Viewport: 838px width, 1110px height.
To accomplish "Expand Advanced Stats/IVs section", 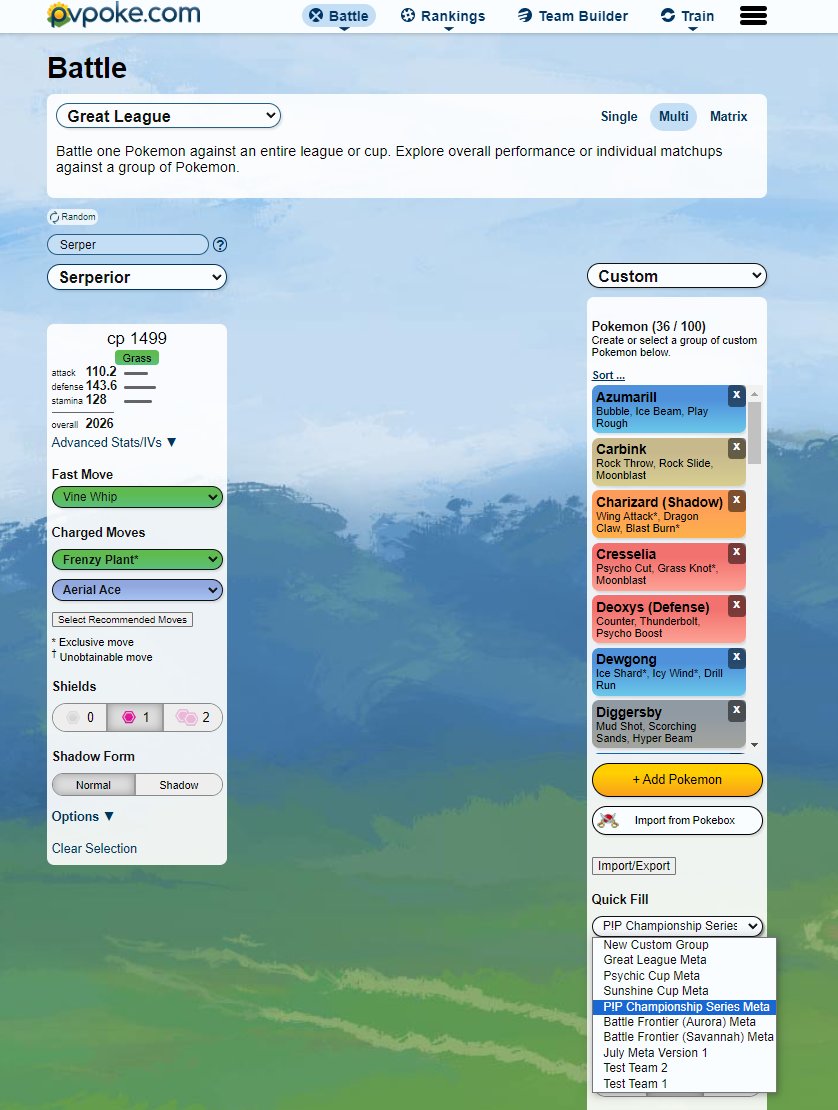I will point(113,442).
